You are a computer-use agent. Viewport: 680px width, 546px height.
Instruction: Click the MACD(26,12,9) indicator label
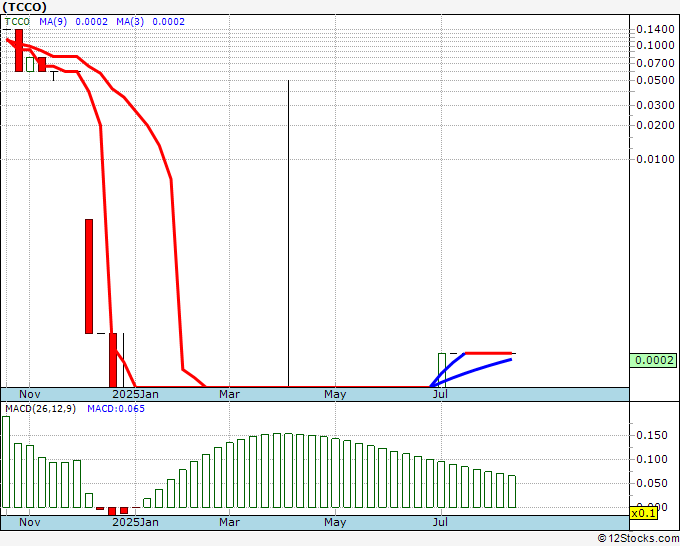tap(40, 409)
